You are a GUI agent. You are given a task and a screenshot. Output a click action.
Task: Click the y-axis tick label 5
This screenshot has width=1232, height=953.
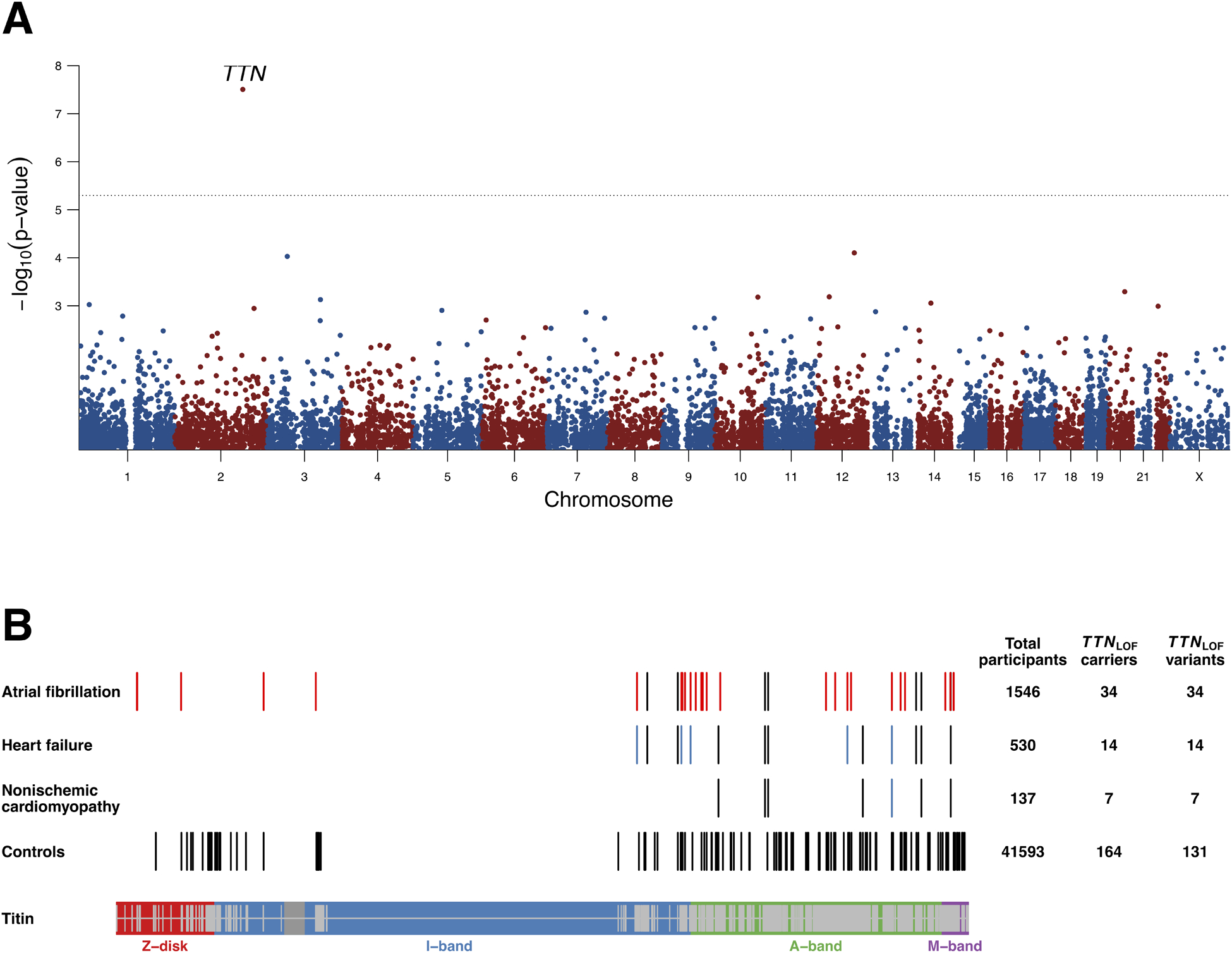point(58,210)
